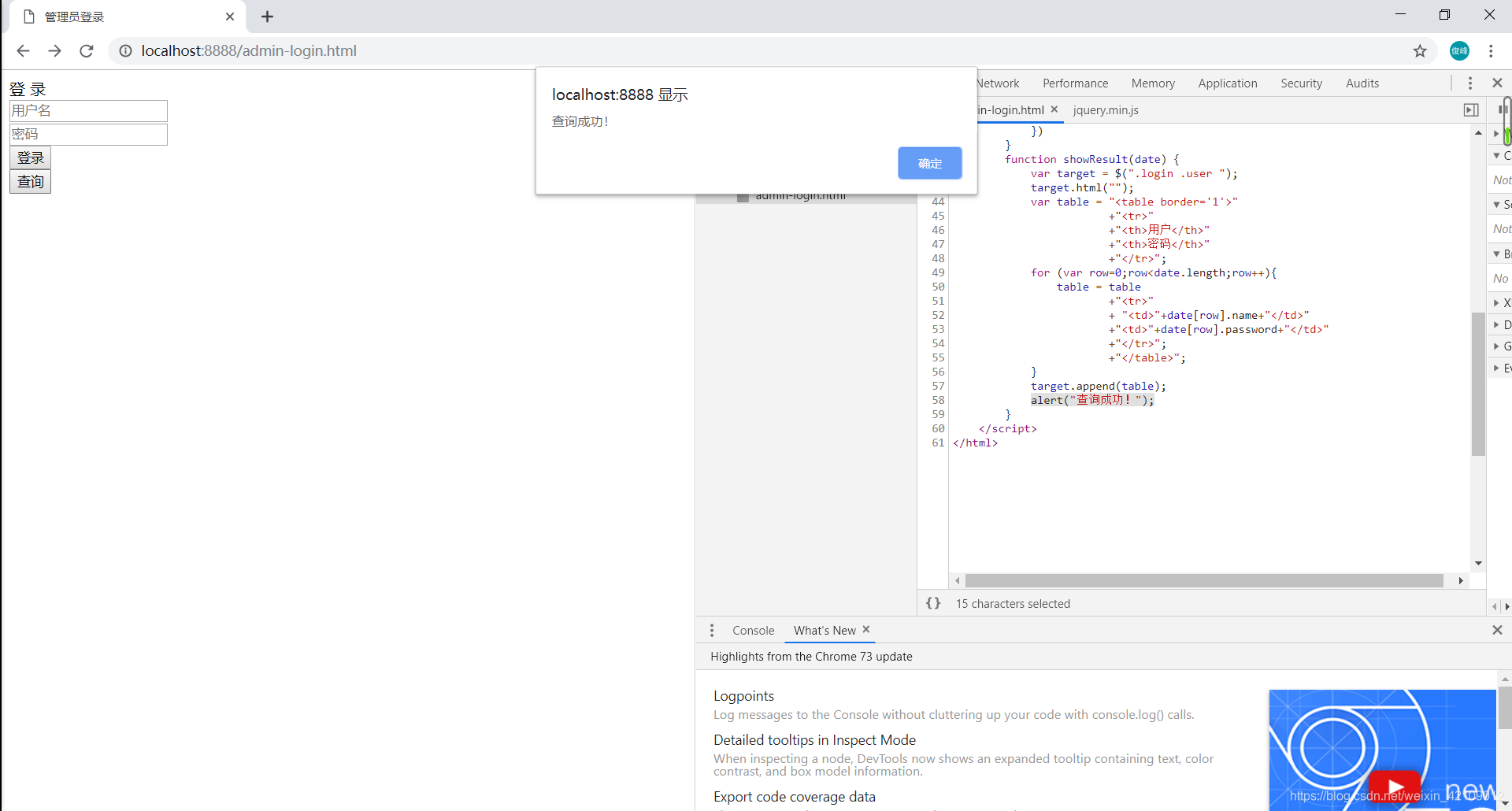Click the browser forward arrow
The height and width of the screenshot is (811, 1512).
pyautogui.click(x=54, y=51)
